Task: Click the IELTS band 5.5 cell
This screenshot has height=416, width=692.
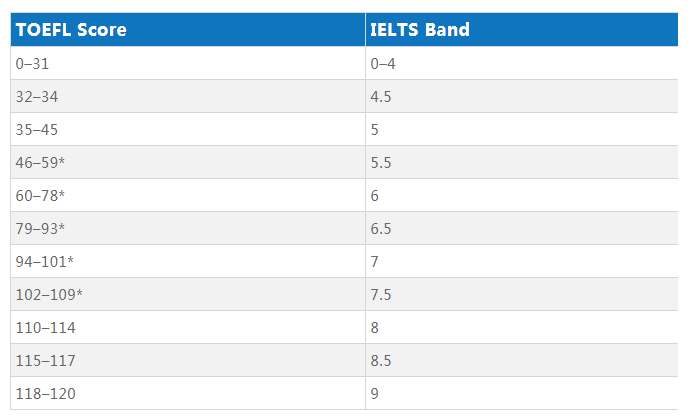Action: (x=522, y=162)
